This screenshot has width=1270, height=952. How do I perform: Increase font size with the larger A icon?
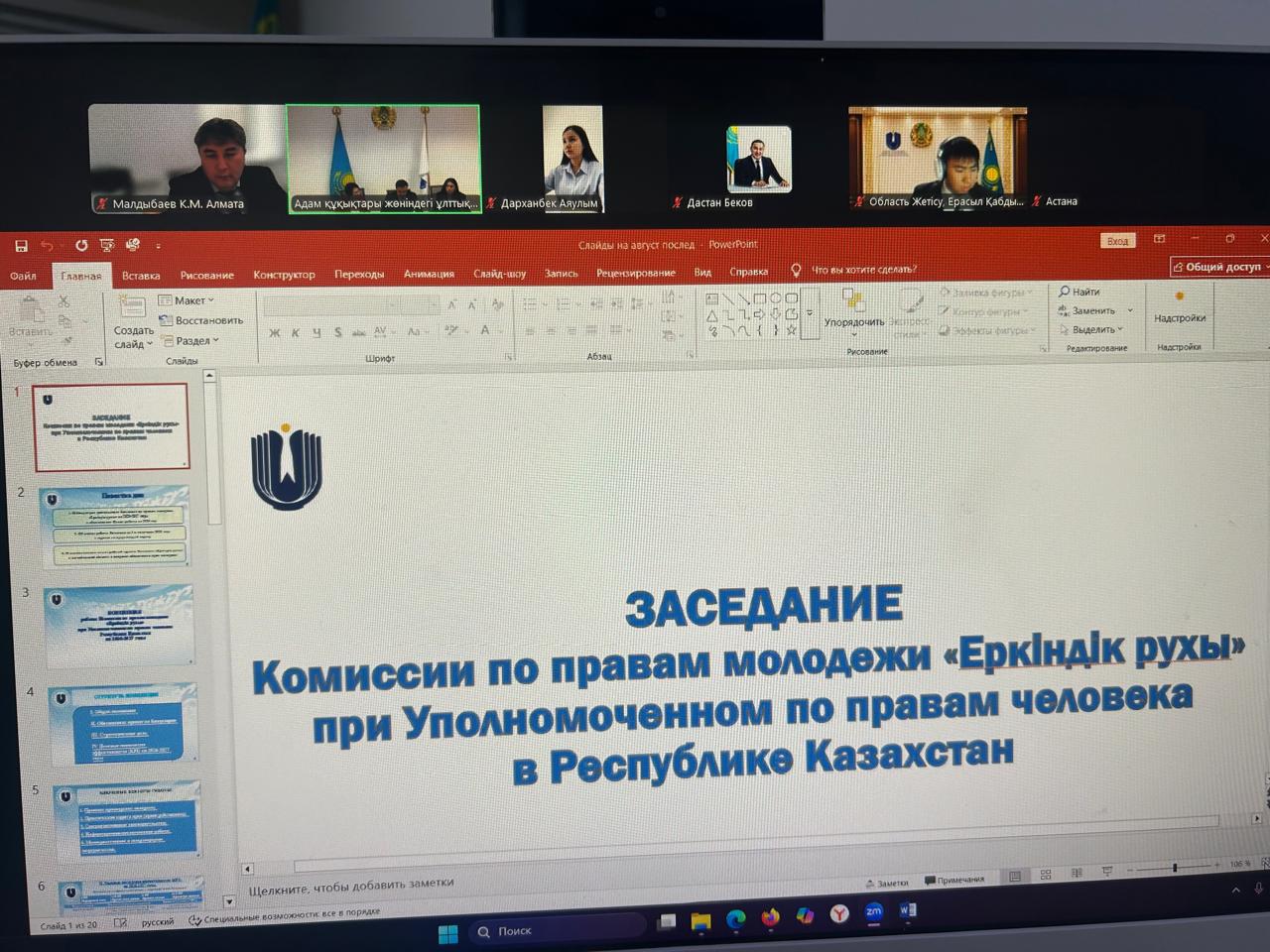click(451, 305)
